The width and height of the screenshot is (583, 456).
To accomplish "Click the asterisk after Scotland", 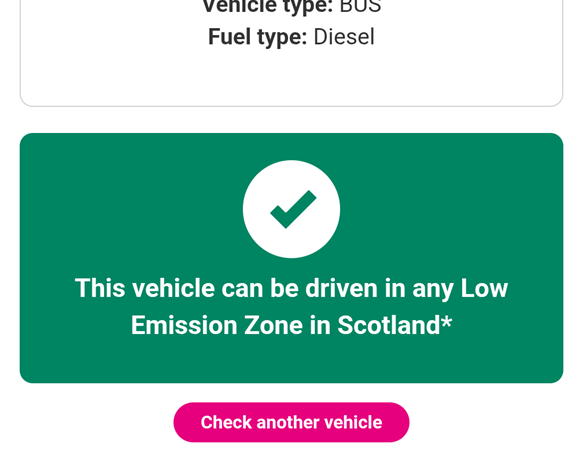I will pyautogui.click(x=447, y=321).
